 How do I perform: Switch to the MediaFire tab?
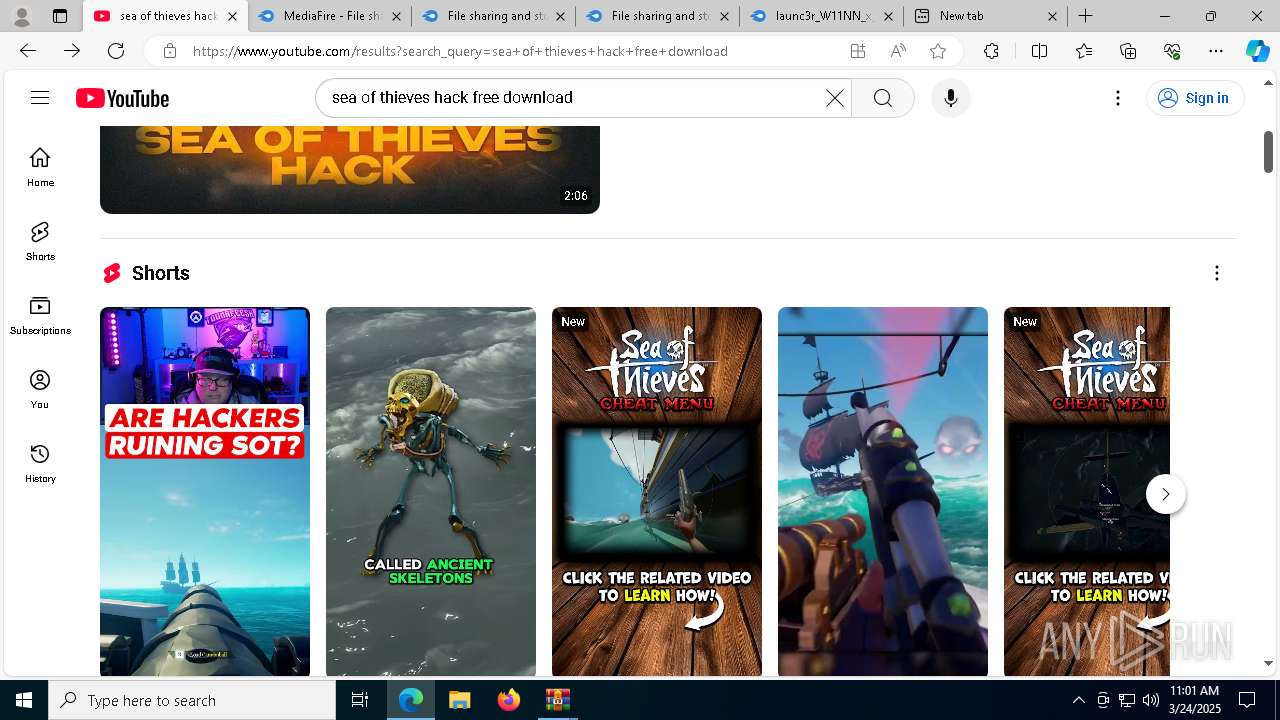coord(330,16)
